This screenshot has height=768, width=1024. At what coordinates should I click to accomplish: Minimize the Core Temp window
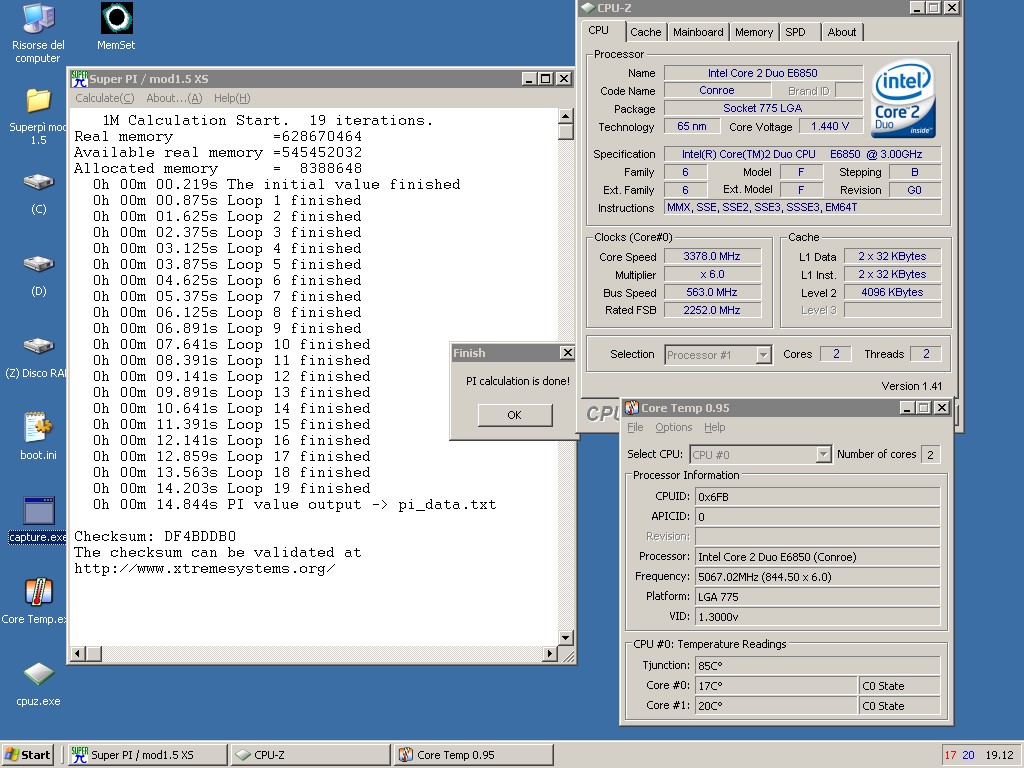(906, 408)
